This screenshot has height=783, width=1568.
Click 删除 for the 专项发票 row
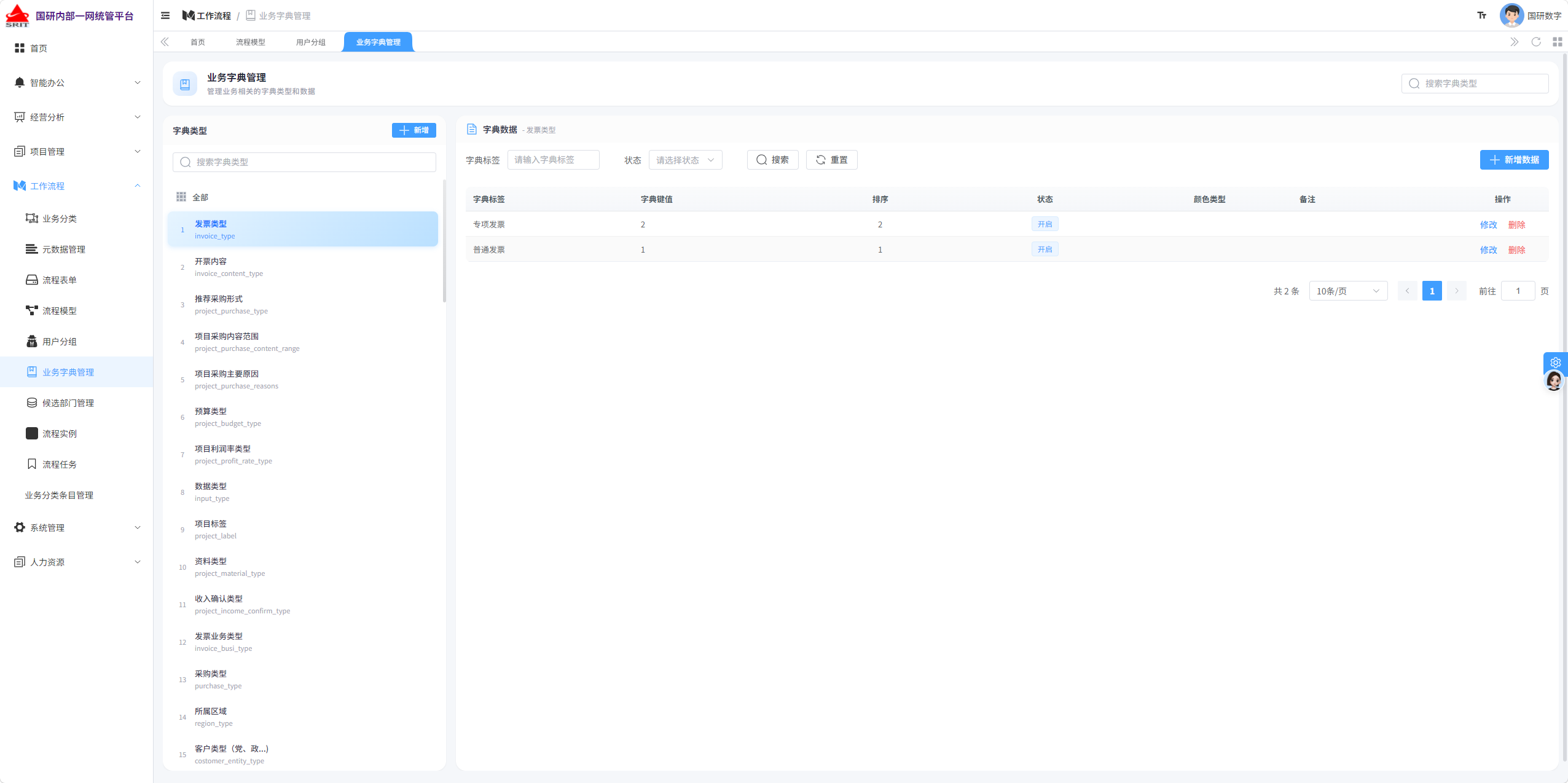pyautogui.click(x=1516, y=224)
